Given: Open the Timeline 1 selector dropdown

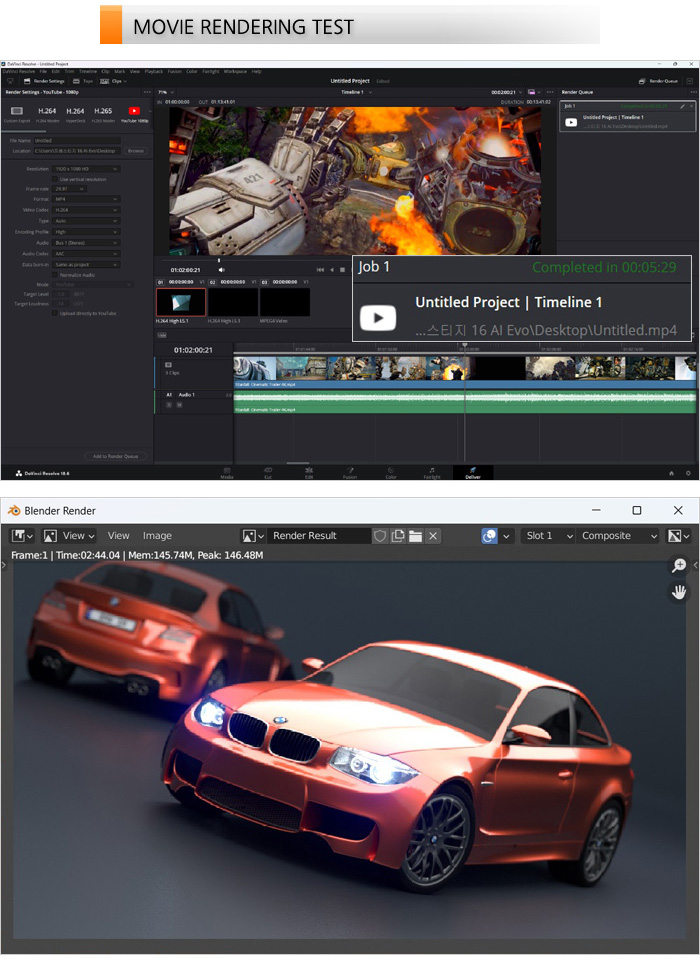Looking at the screenshot, I should [x=356, y=92].
